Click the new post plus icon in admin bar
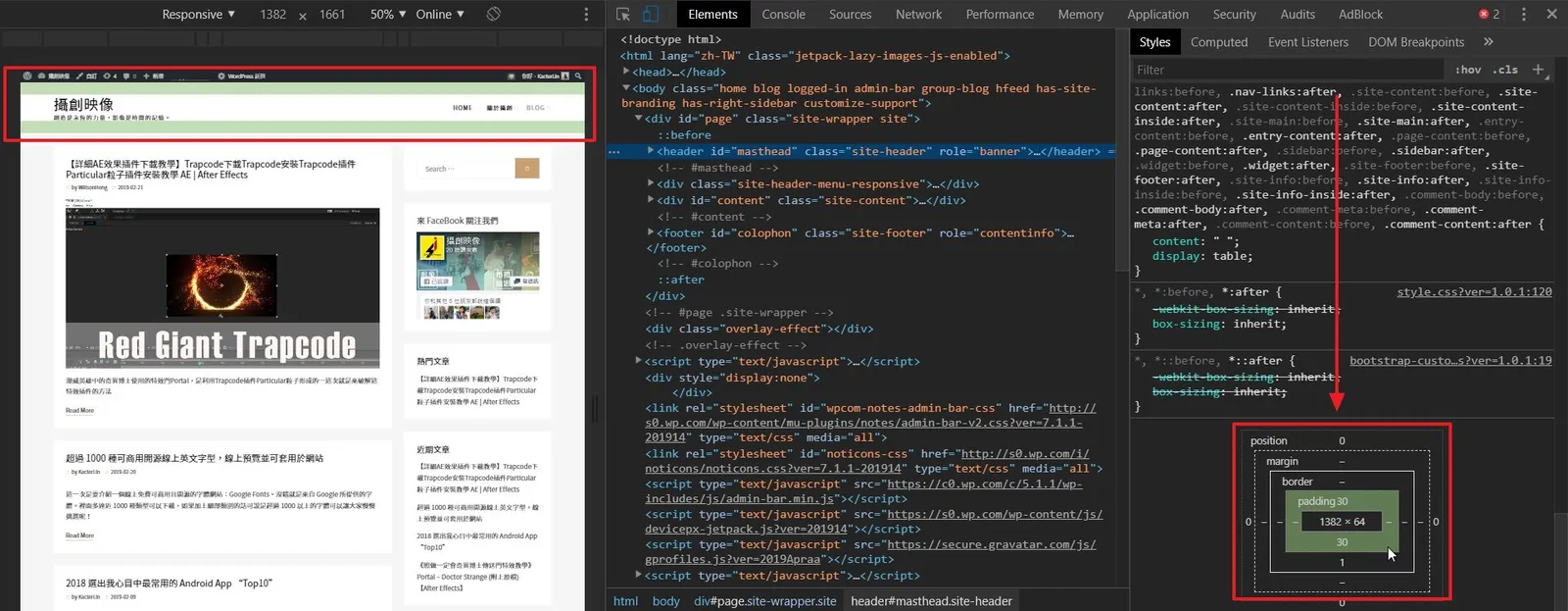This screenshot has width=1568, height=611. coord(147,76)
